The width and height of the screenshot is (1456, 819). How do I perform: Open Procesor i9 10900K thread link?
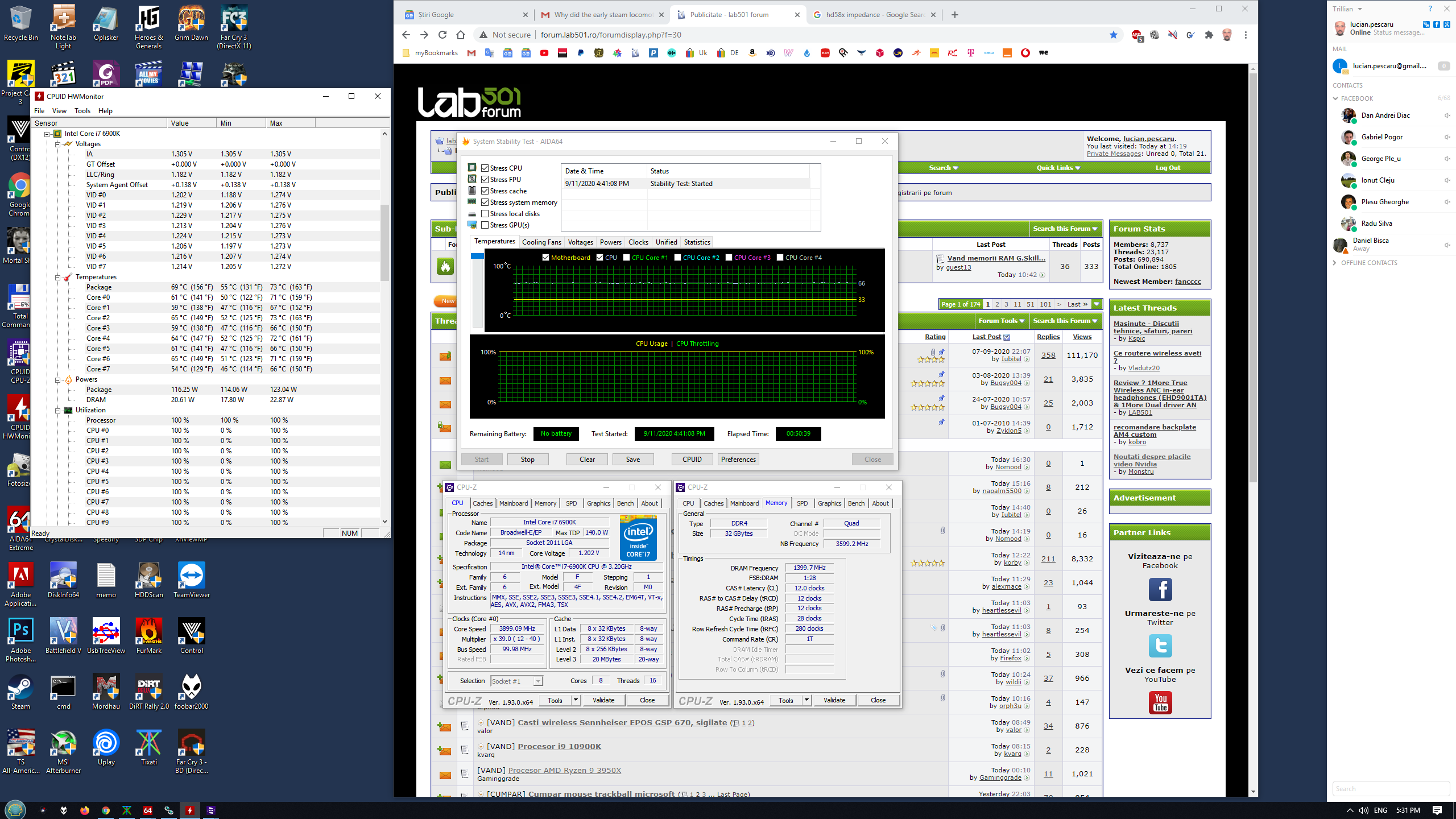pos(560,746)
